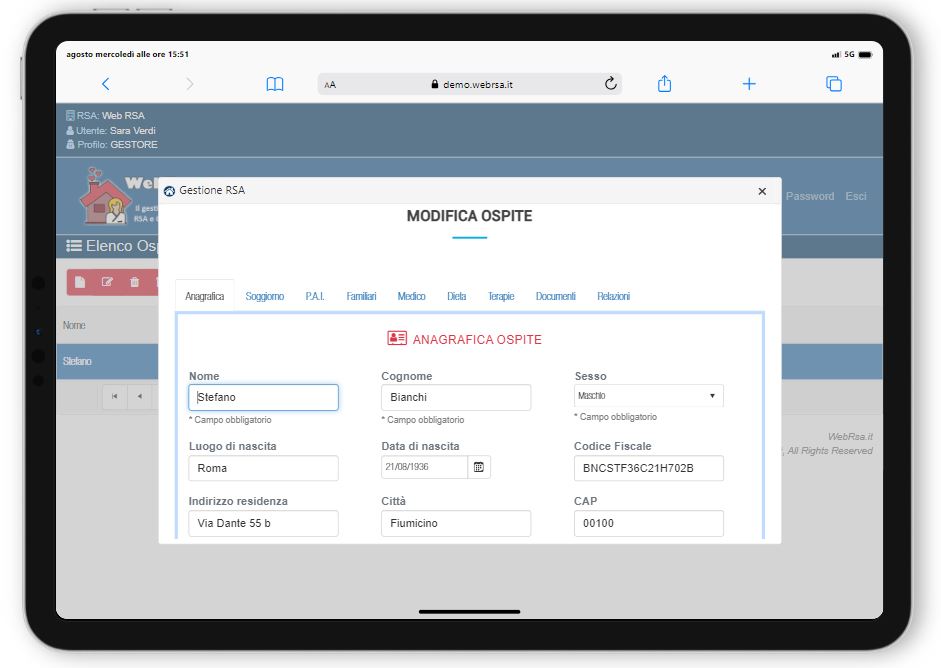Go back with Safari back arrow
This screenshot has width=941, height=668.
106,85
